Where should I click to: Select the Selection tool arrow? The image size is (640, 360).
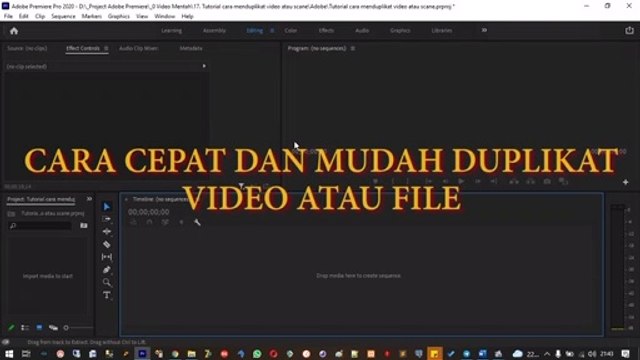tap(107, 207)
